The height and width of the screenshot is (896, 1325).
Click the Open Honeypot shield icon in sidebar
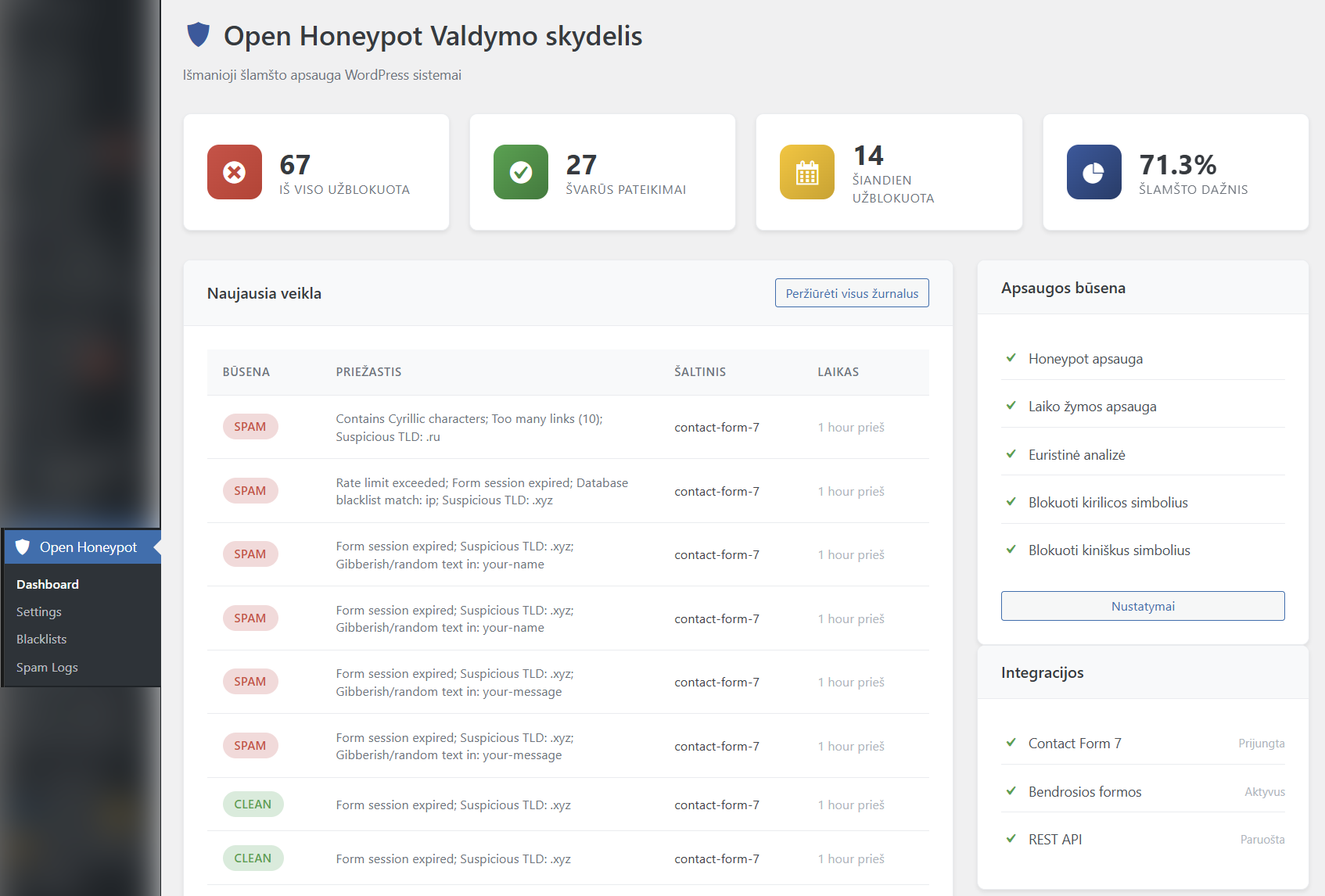pos(23,547)
